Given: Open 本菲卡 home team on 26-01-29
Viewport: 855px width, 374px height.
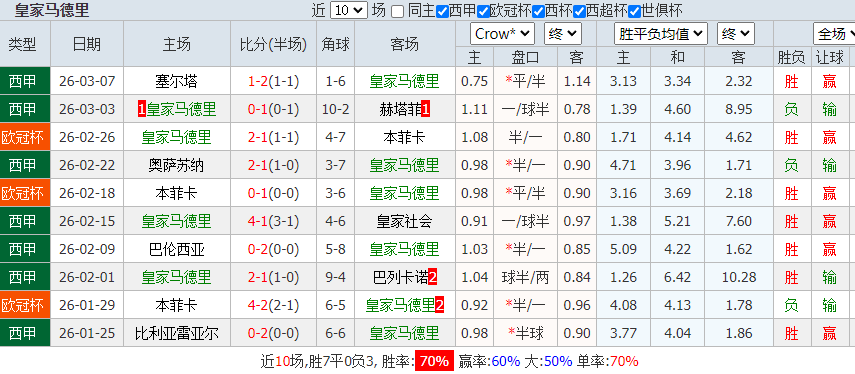Looking at the screenshot, I should [x=177, y=305].
